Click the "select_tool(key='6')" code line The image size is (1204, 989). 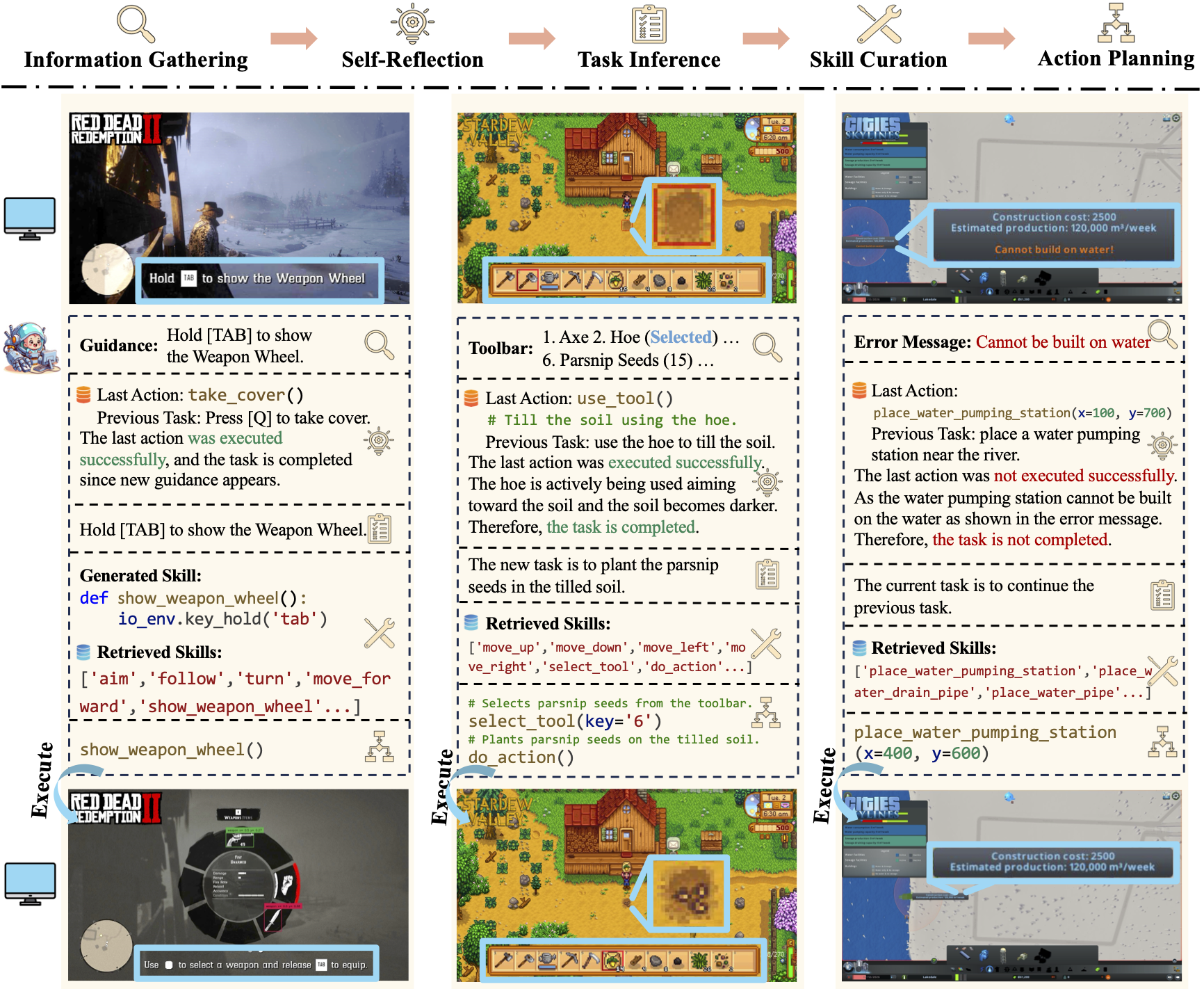coord(565,721)
